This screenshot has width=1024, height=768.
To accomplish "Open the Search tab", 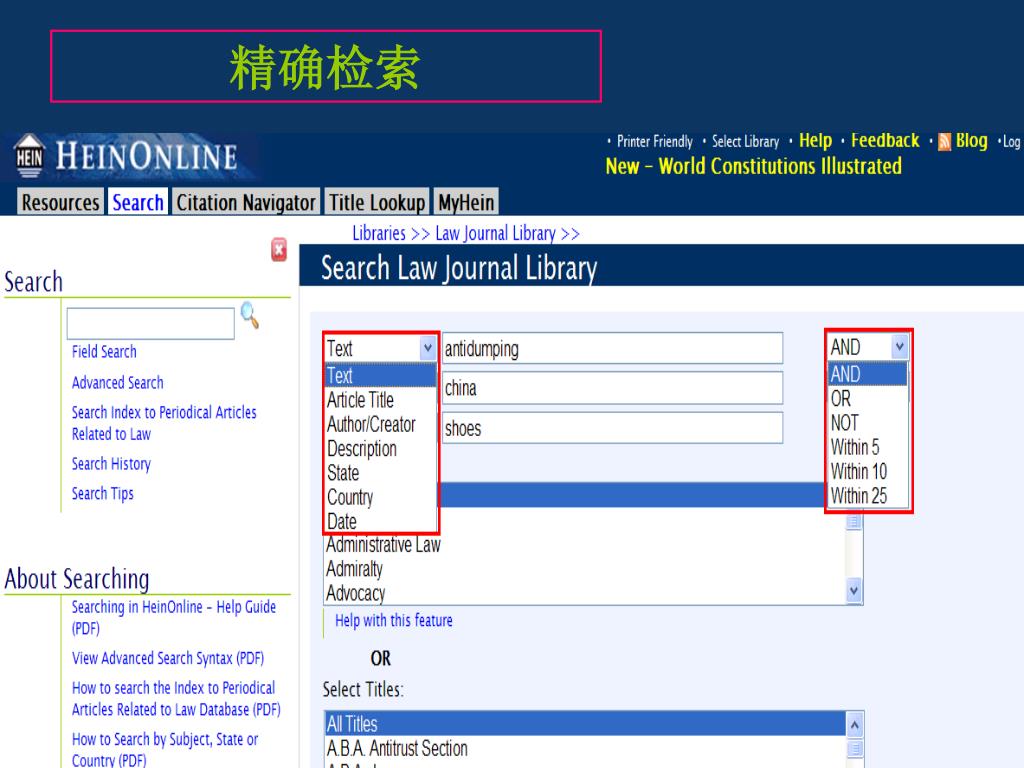I will (138, 202).
